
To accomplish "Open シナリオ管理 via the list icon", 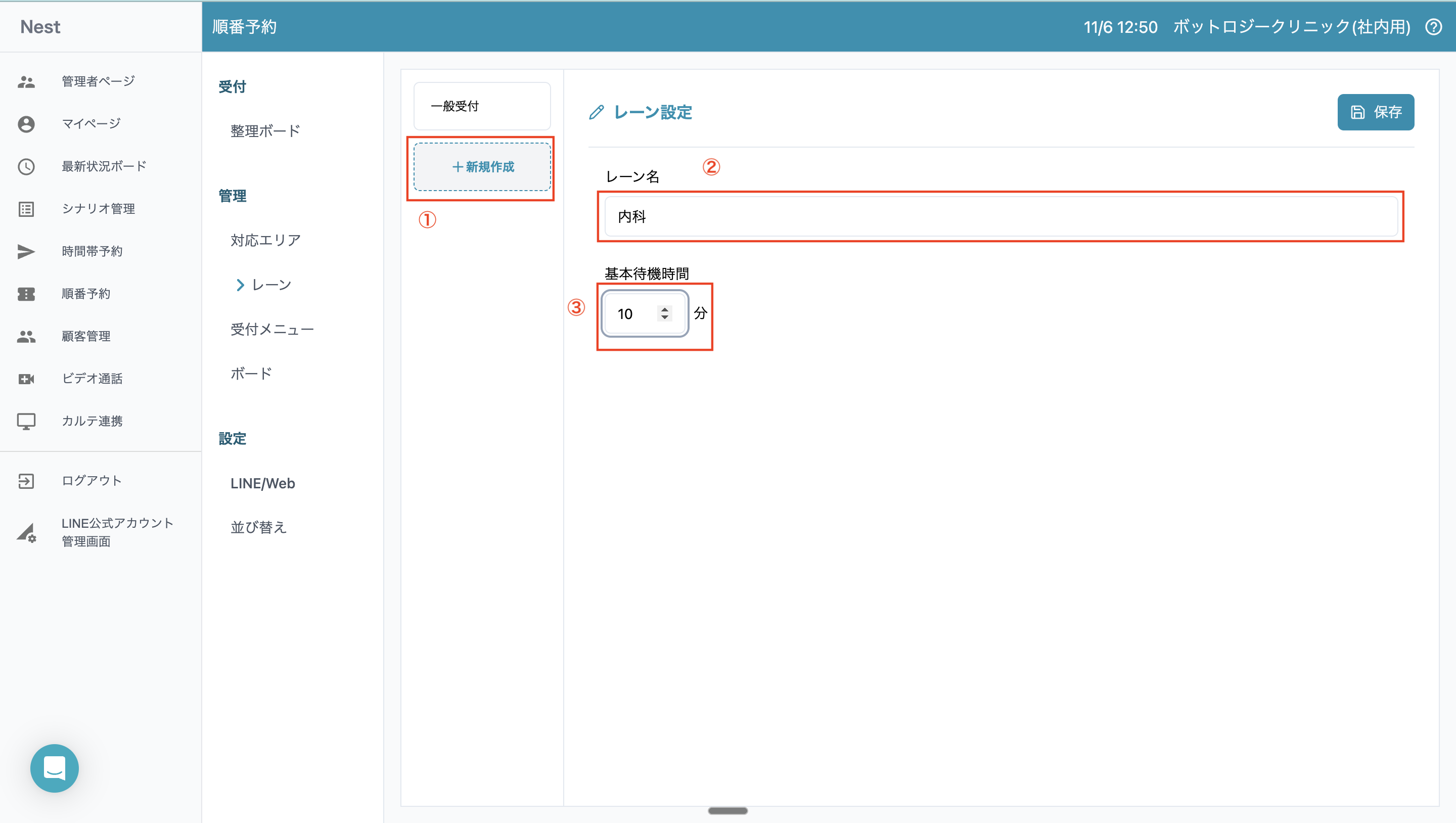I will (x=26, y=209).
